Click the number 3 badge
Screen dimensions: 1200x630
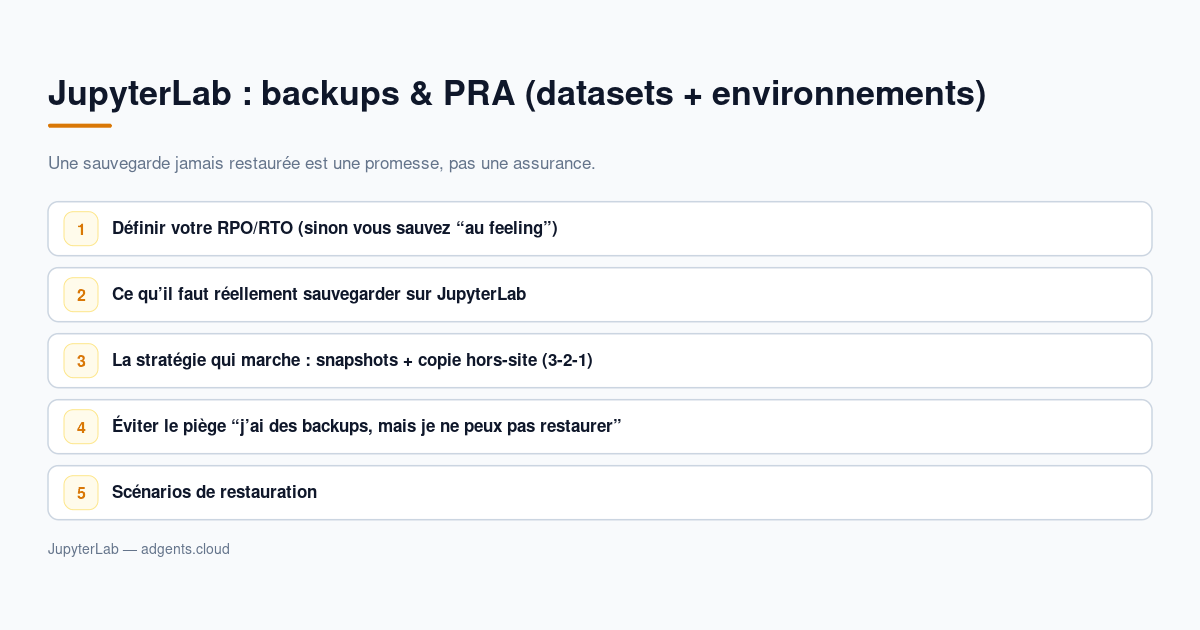(x=81, y=361)
